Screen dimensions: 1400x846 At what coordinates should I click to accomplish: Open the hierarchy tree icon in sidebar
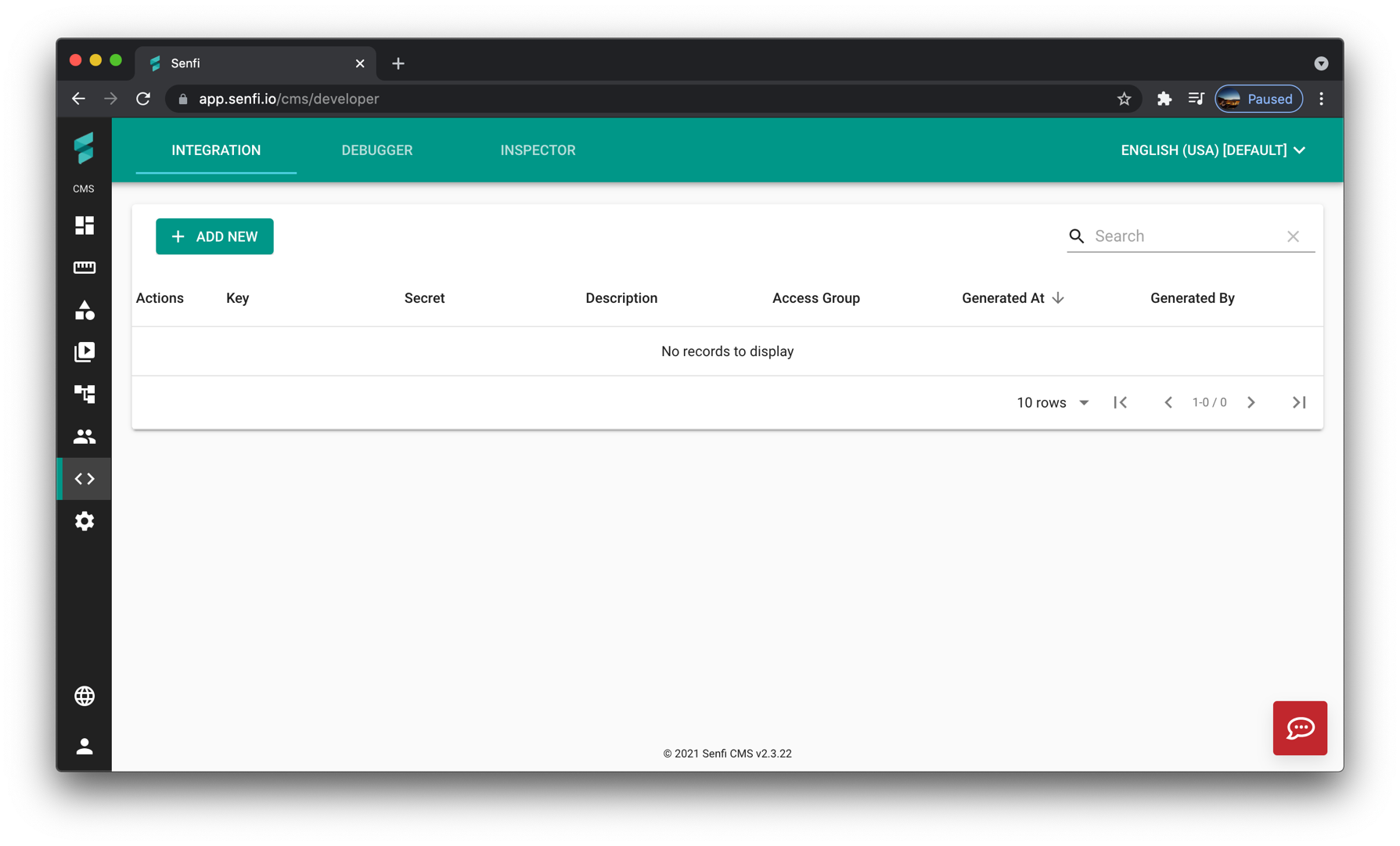point(85,394)
